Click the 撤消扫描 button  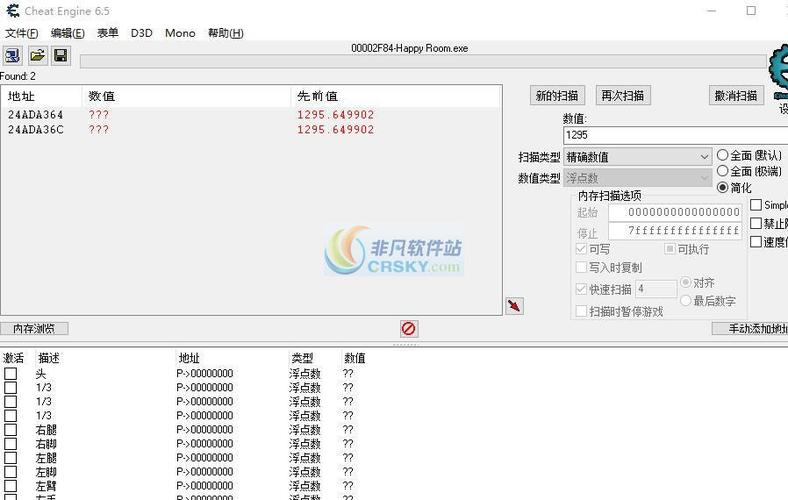point(736,95)
